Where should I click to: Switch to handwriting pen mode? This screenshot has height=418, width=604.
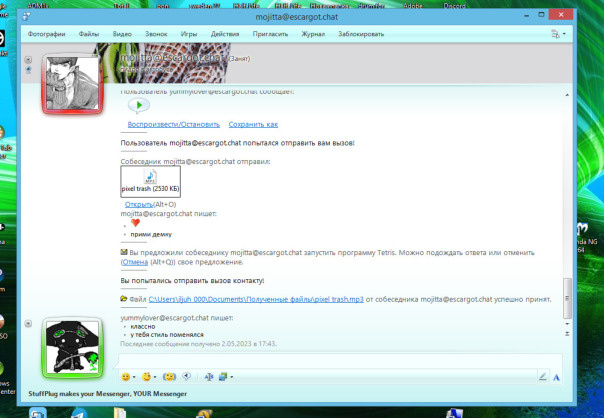point(543,377)
